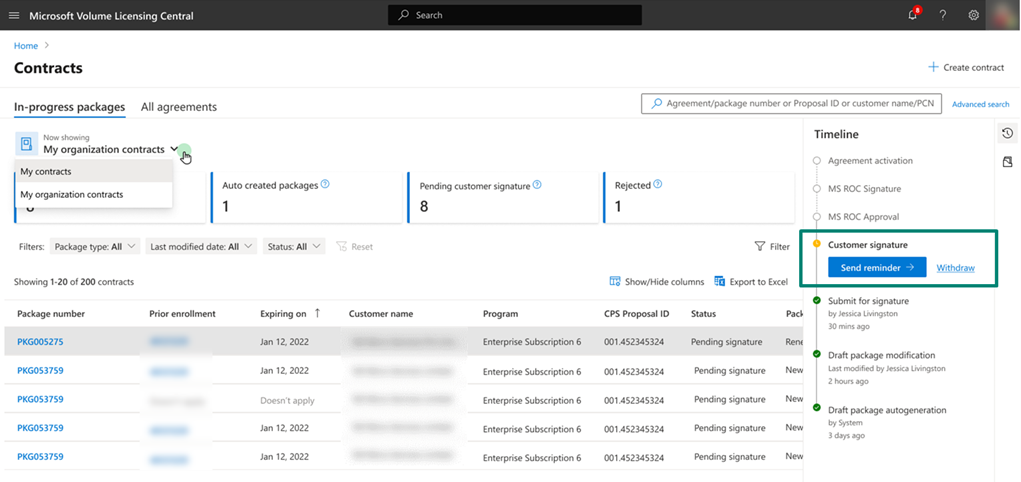1021x482 pixels.
Task: Open the settings gear icon
Action: [973, 16]
